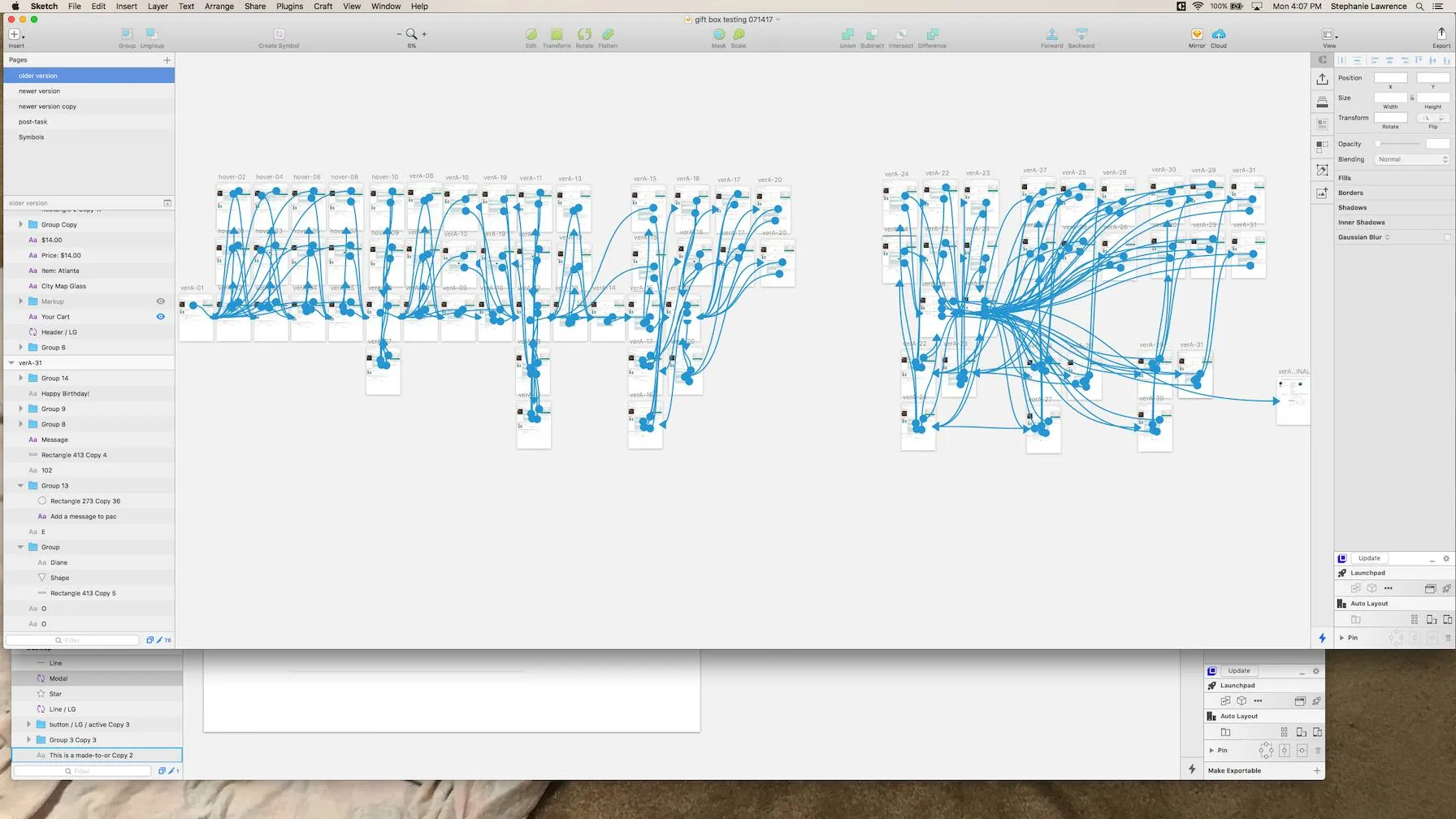Viewport: 1456px width, 819px height.
Task: Open the Plugins menu
Action: (289, 6)
